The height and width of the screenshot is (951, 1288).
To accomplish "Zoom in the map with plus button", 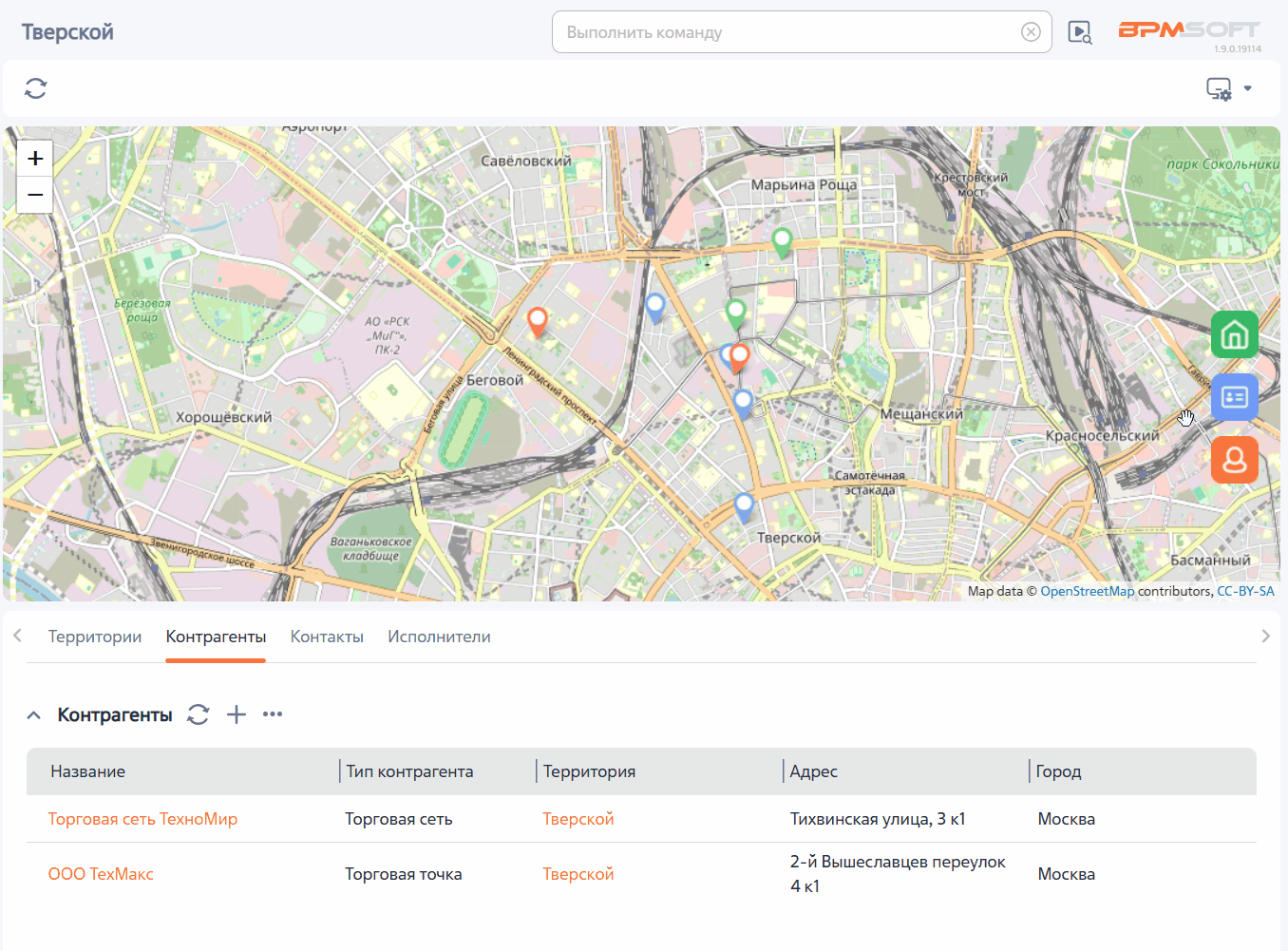I will (x=35, y=159).
